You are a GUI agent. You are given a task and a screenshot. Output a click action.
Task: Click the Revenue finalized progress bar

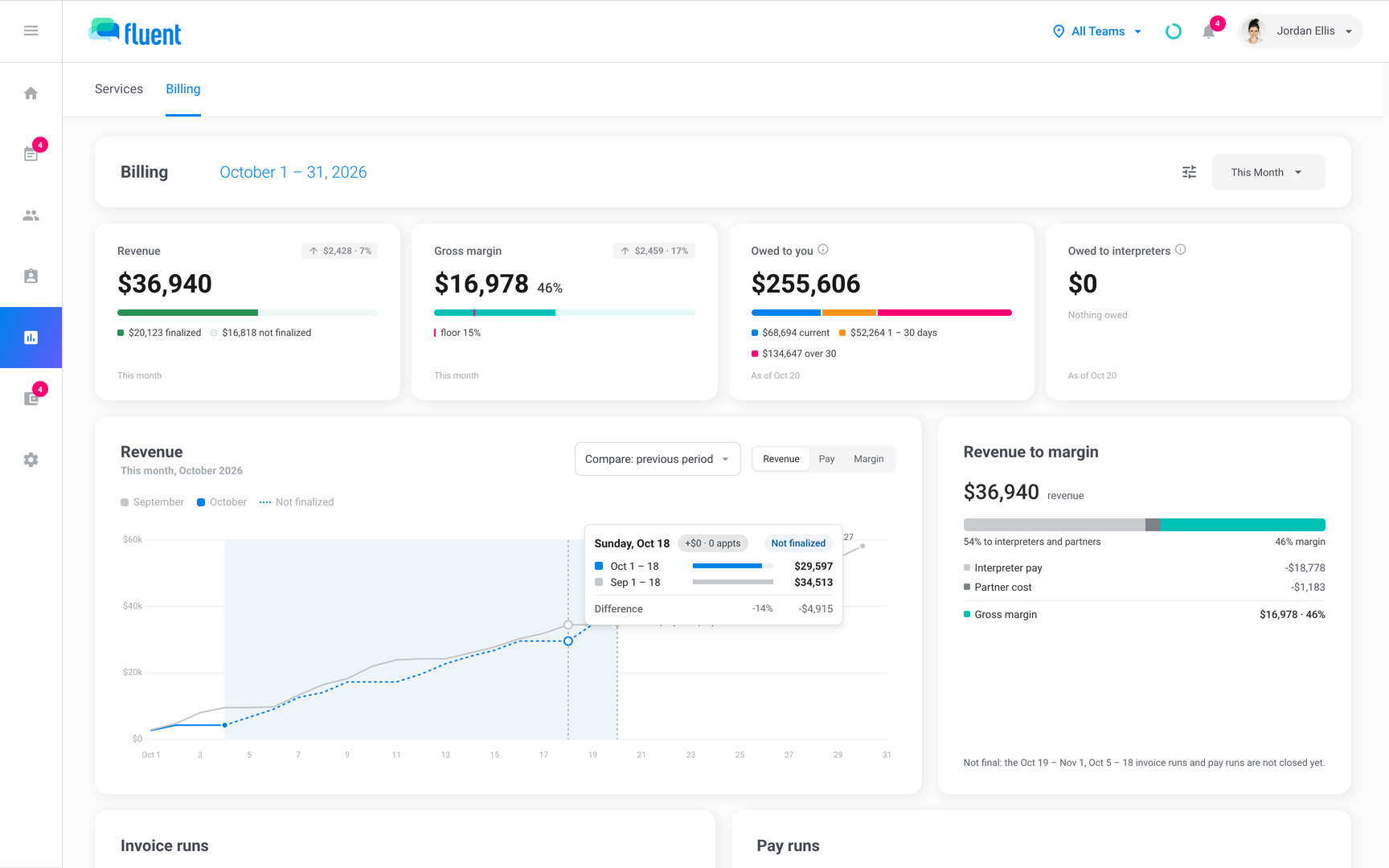pos(248,313)
